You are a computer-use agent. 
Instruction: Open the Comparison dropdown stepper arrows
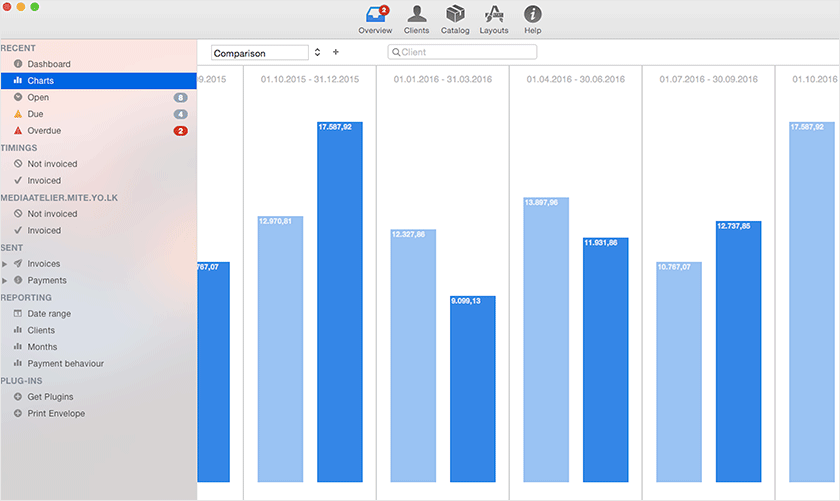click(317, 52)
